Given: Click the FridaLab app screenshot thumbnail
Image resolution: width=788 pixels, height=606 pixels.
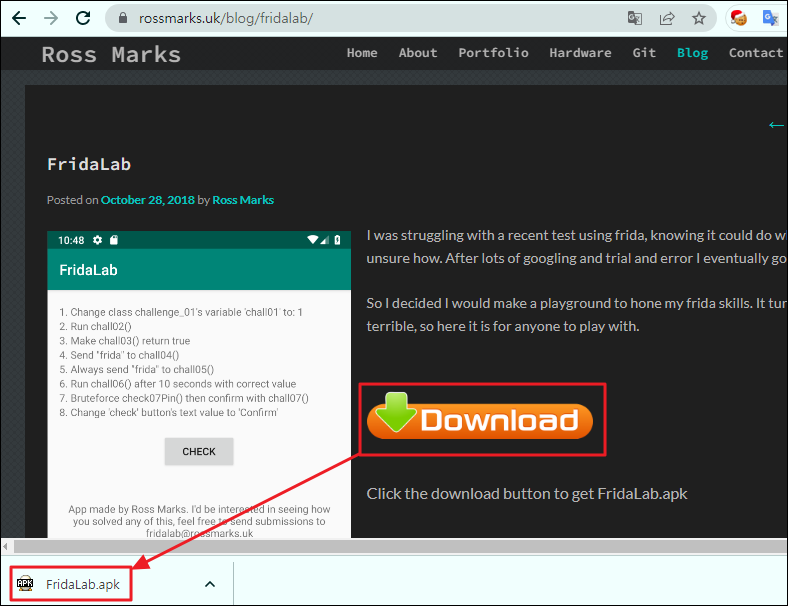Looking at the screenshot, I should [199, 384].
